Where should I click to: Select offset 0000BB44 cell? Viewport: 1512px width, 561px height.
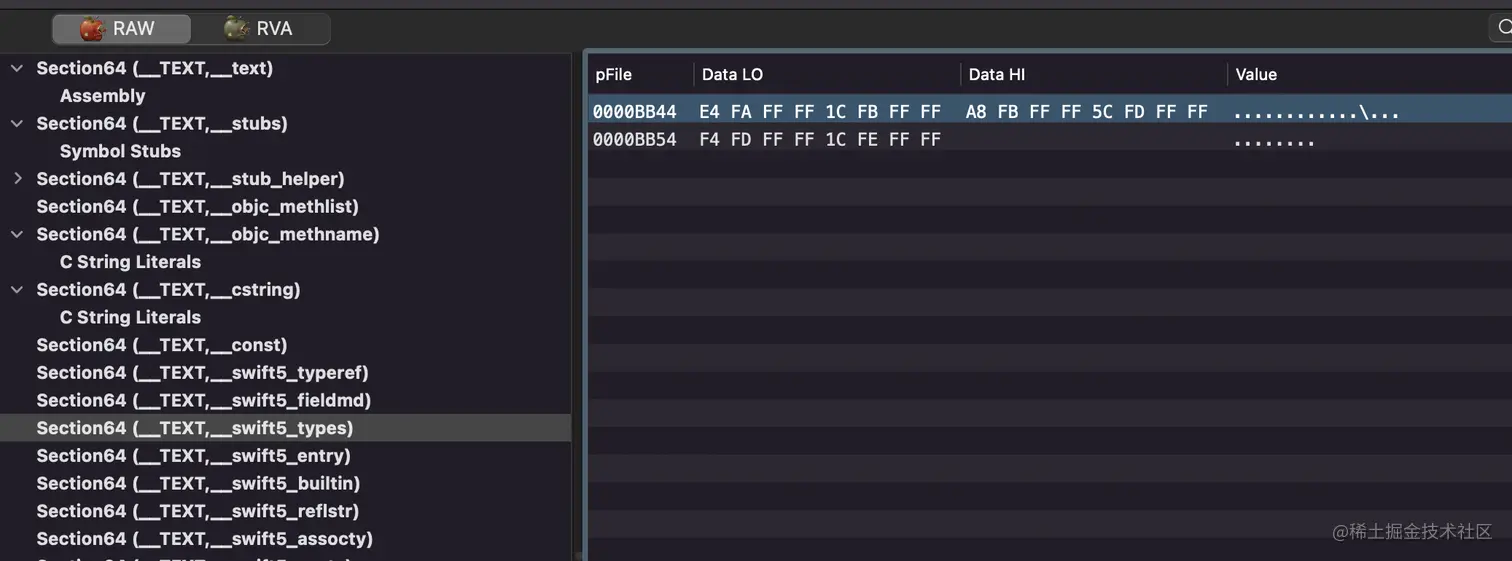tap(634, 112)
